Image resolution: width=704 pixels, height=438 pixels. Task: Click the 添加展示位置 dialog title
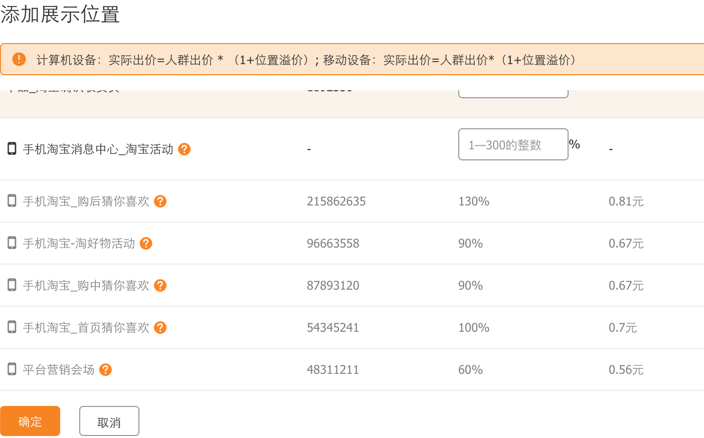(x=60, y=14)
